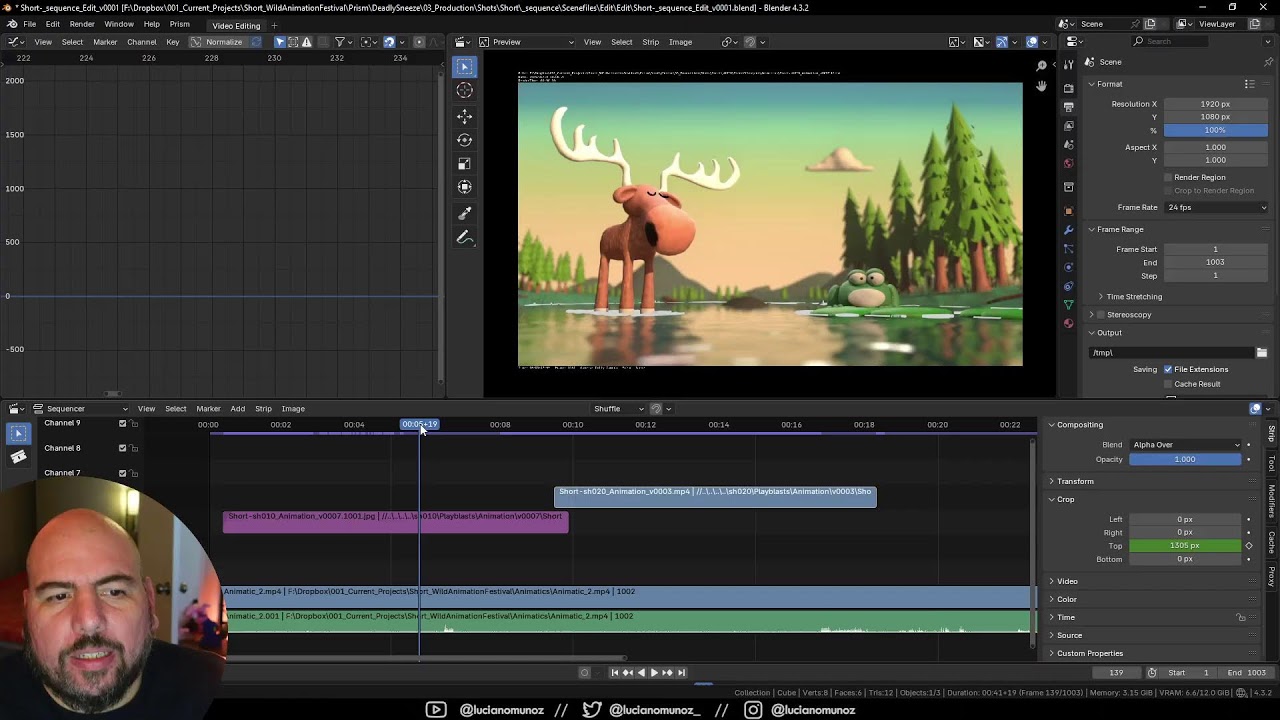Screen dimensions: 1280x720
Task: Toggle the Channel 8 lock icon
Action: [x=135, y=448]
